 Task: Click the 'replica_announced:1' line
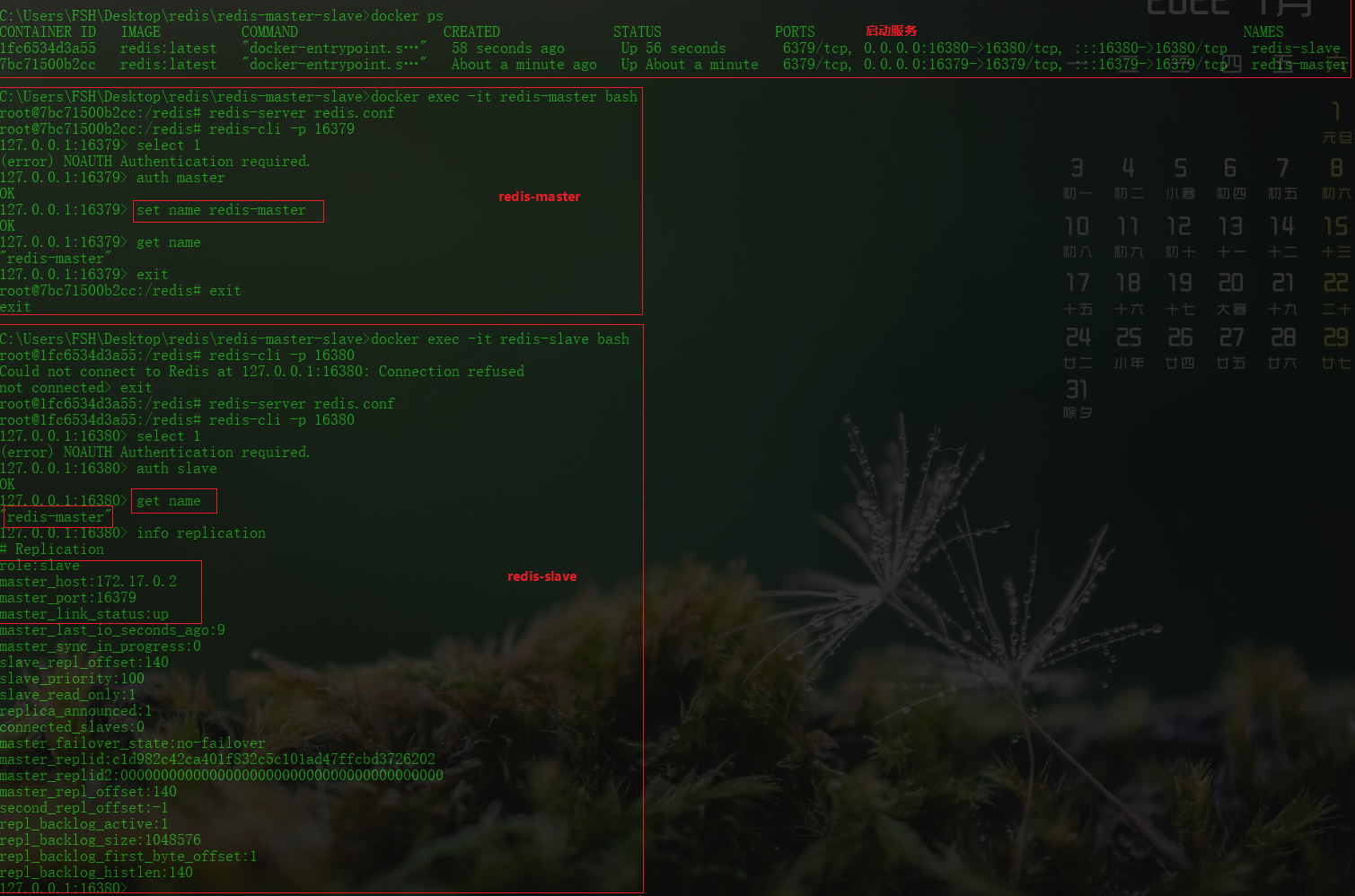click(x=76, y=710)
